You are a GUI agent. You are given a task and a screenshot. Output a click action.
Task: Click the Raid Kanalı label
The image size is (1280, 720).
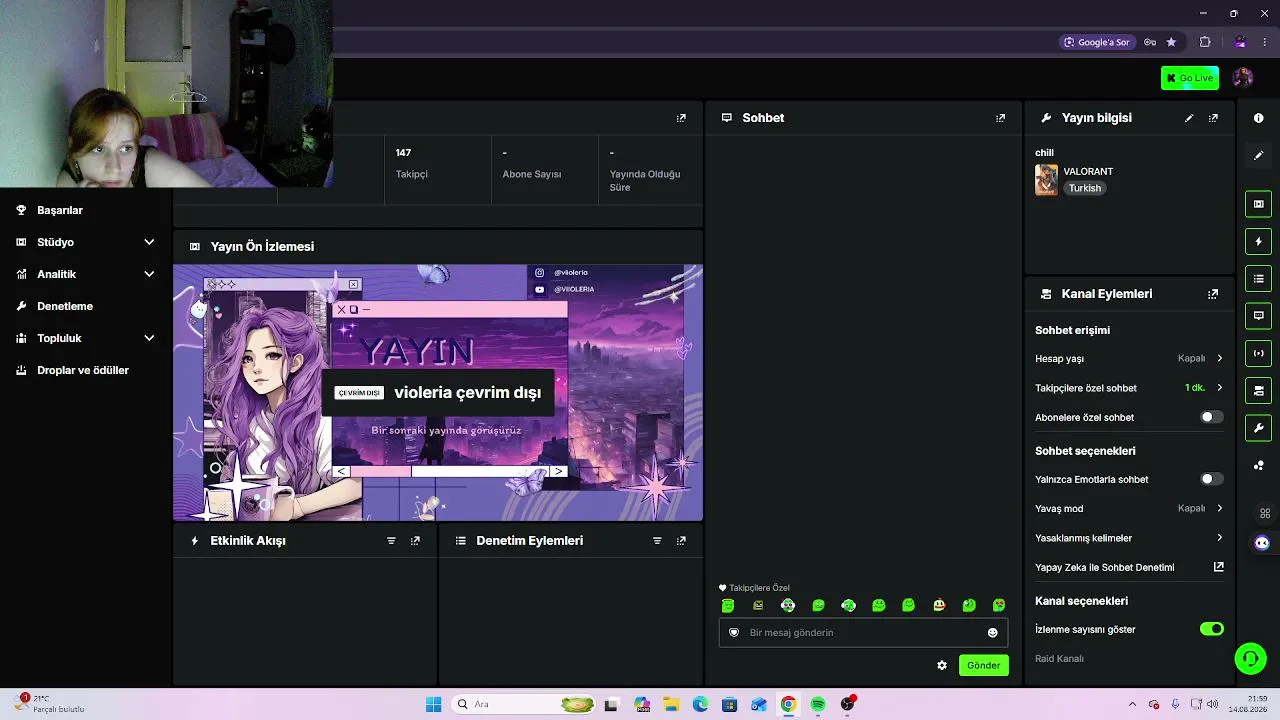tap(1059, 659)
